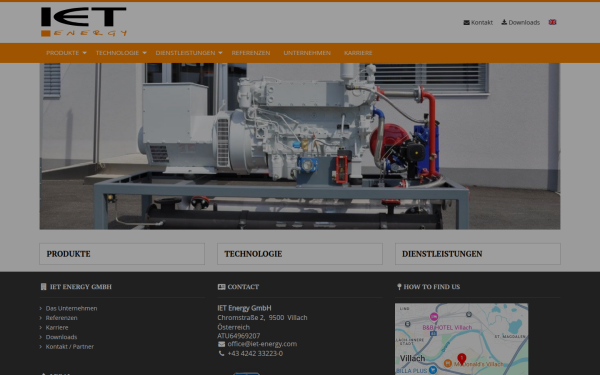Click the download icon beside Downloads
This screenshot has width=600, height=375.
504,22
